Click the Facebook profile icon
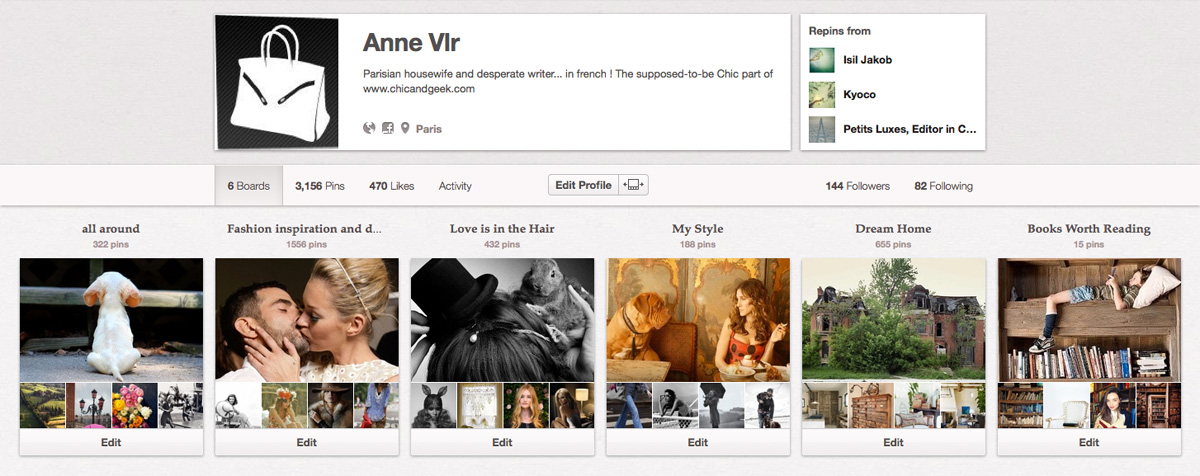 (x=388, y=128)
